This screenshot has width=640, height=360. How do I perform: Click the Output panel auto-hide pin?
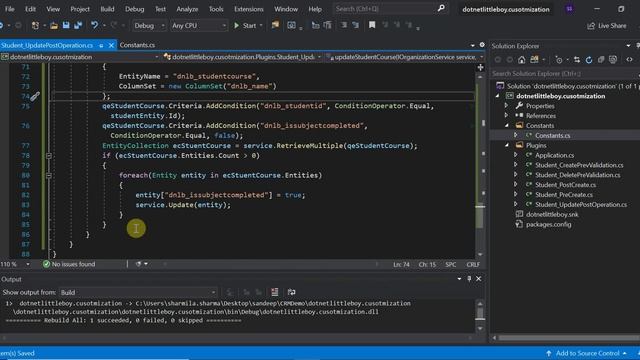coord(469,279)
